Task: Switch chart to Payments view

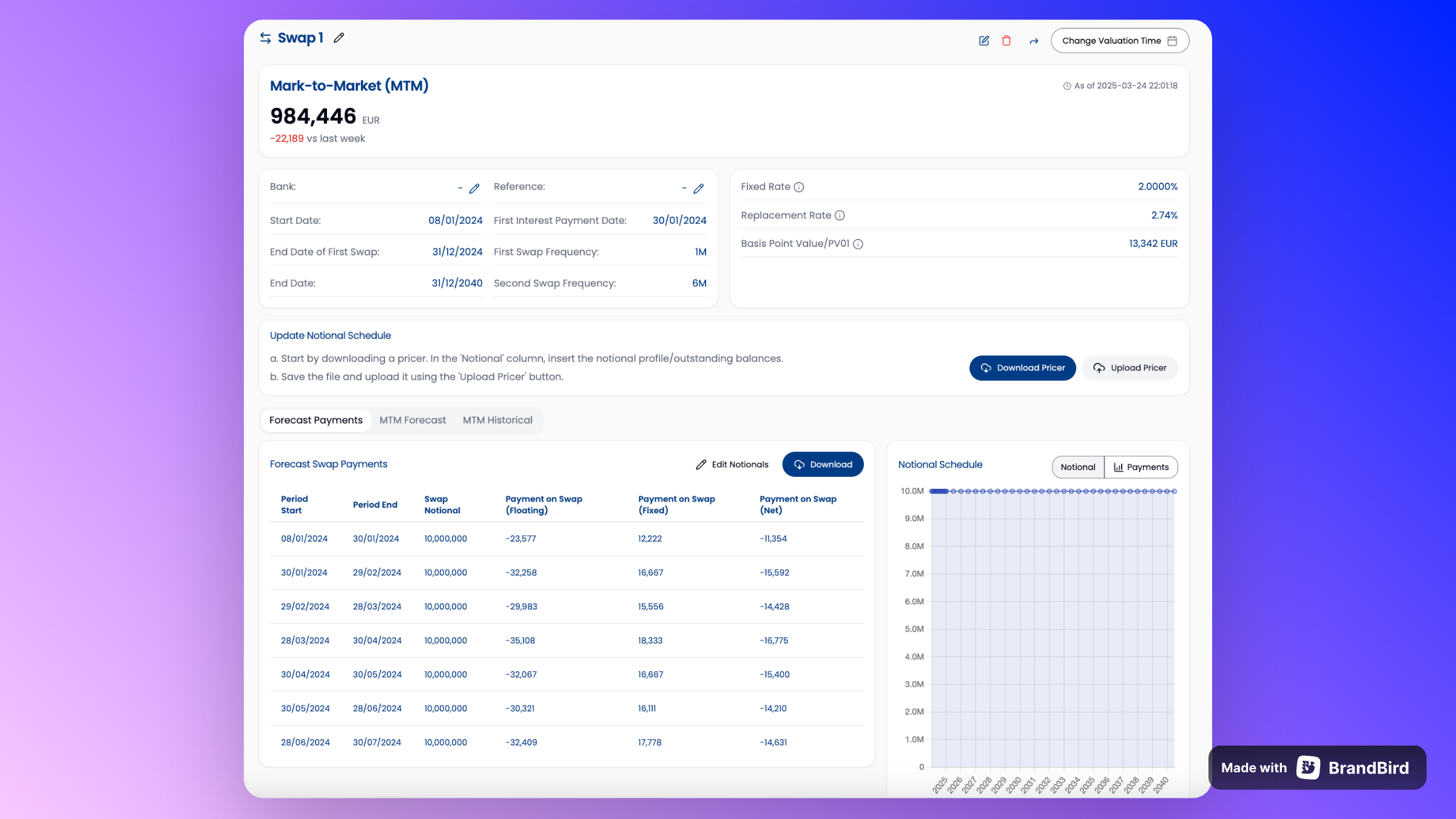Action: click(x=1141, y=467)
